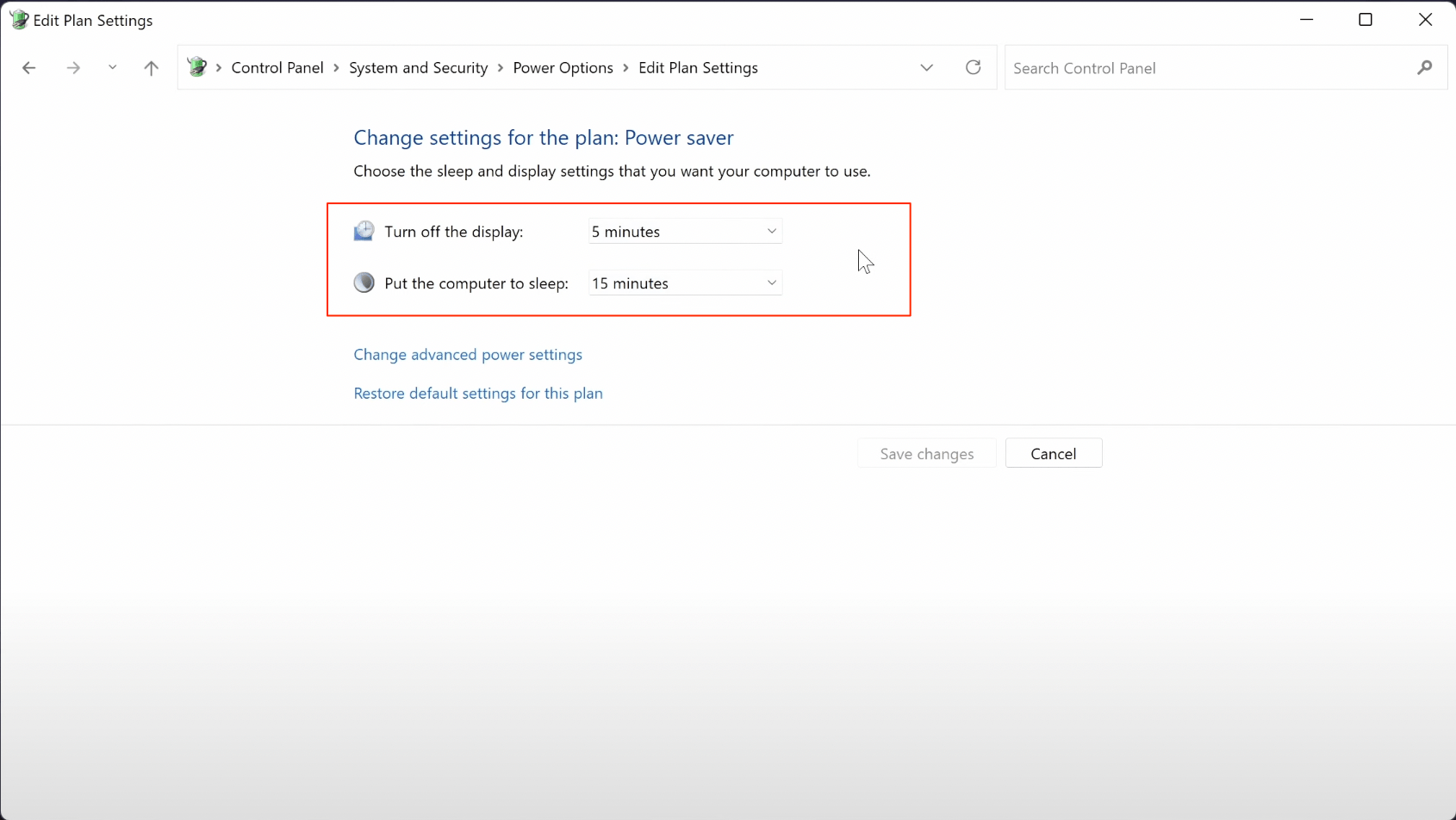
Task: Go to System and Security breadcrumb
Action: pos(418,68)
